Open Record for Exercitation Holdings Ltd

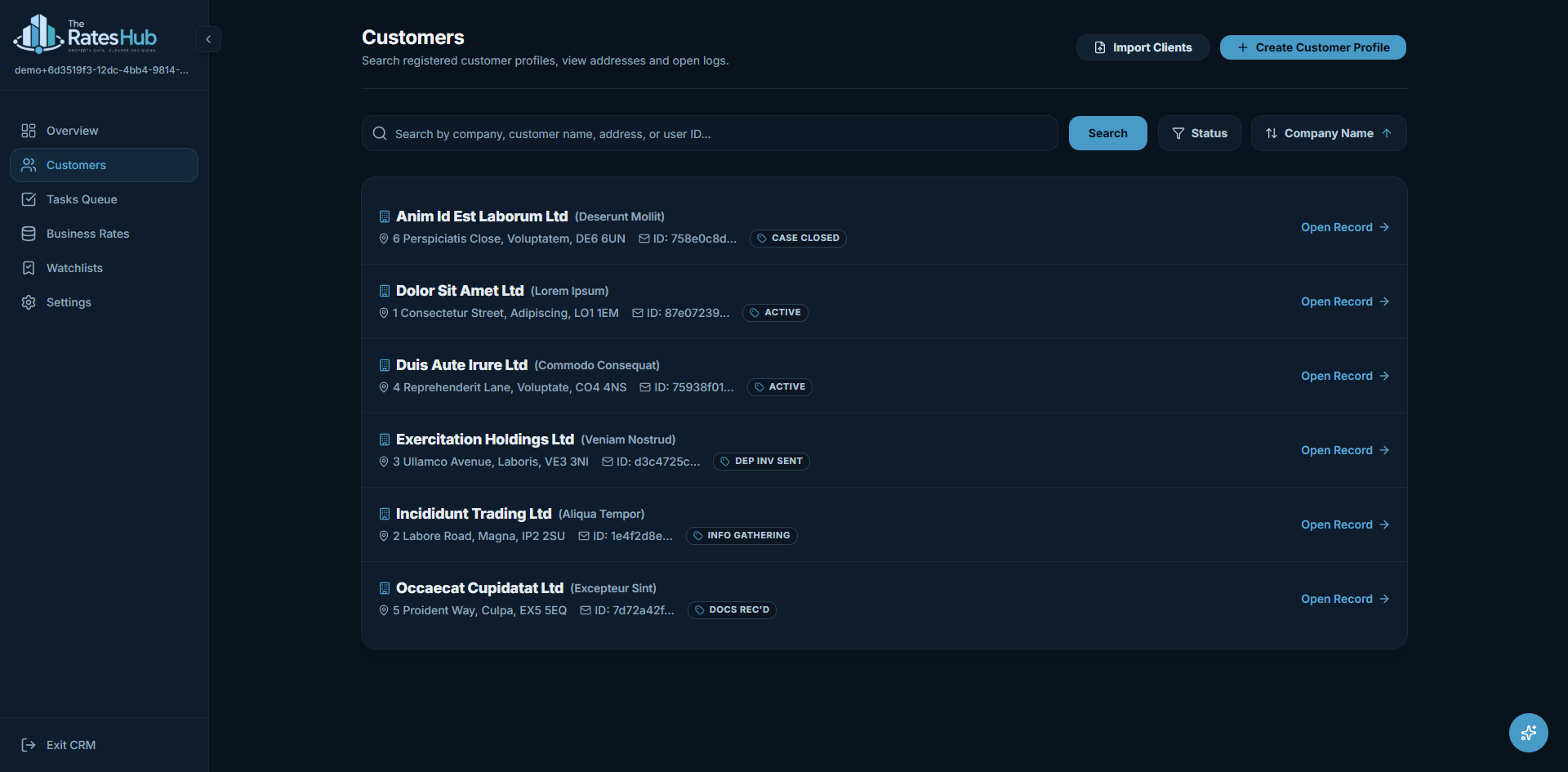click(x=1345, y=450)
